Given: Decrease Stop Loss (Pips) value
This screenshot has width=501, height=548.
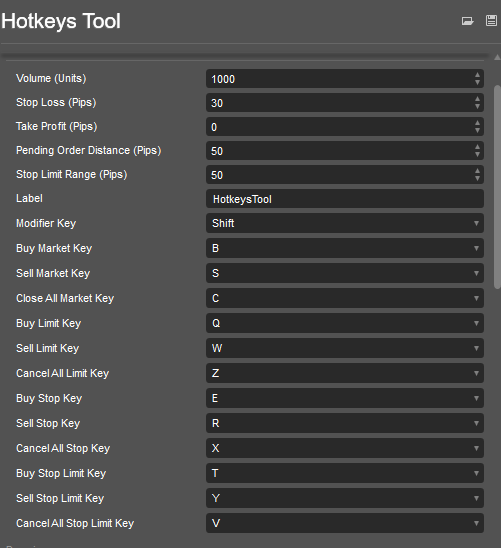Looking at the screenshot, I should point(477,107).
